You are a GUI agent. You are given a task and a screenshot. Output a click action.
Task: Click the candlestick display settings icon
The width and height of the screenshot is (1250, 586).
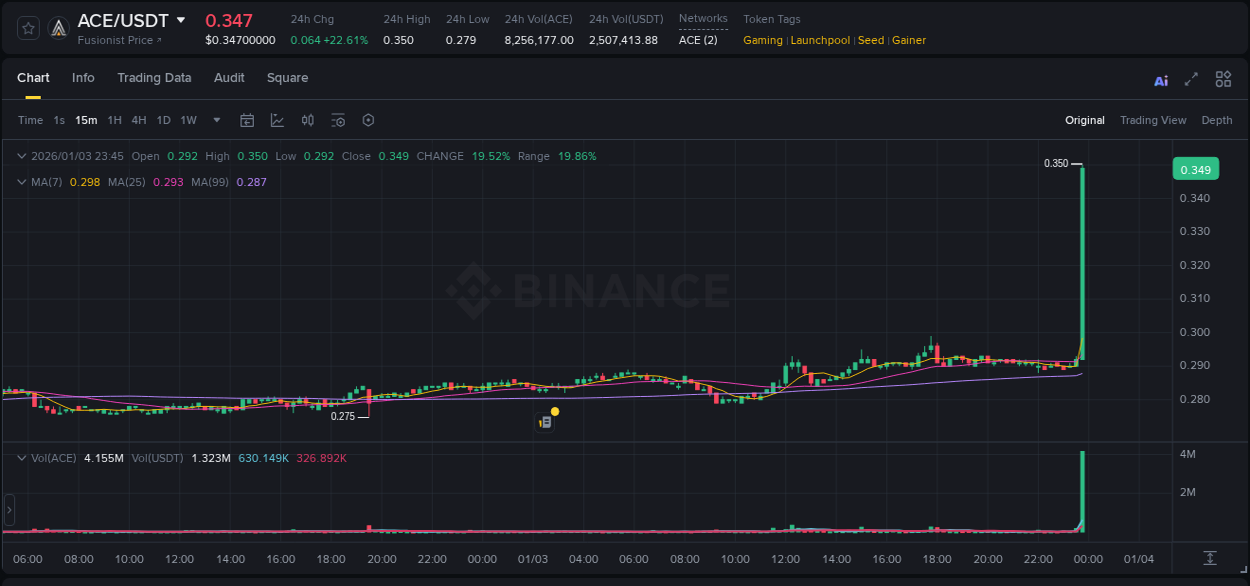[308, 120]
